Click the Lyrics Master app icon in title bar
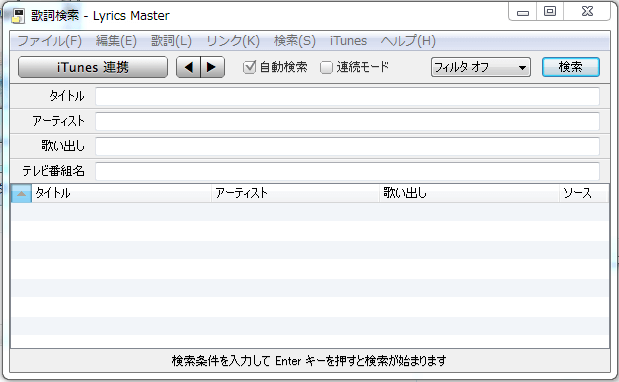 point(18,16)
